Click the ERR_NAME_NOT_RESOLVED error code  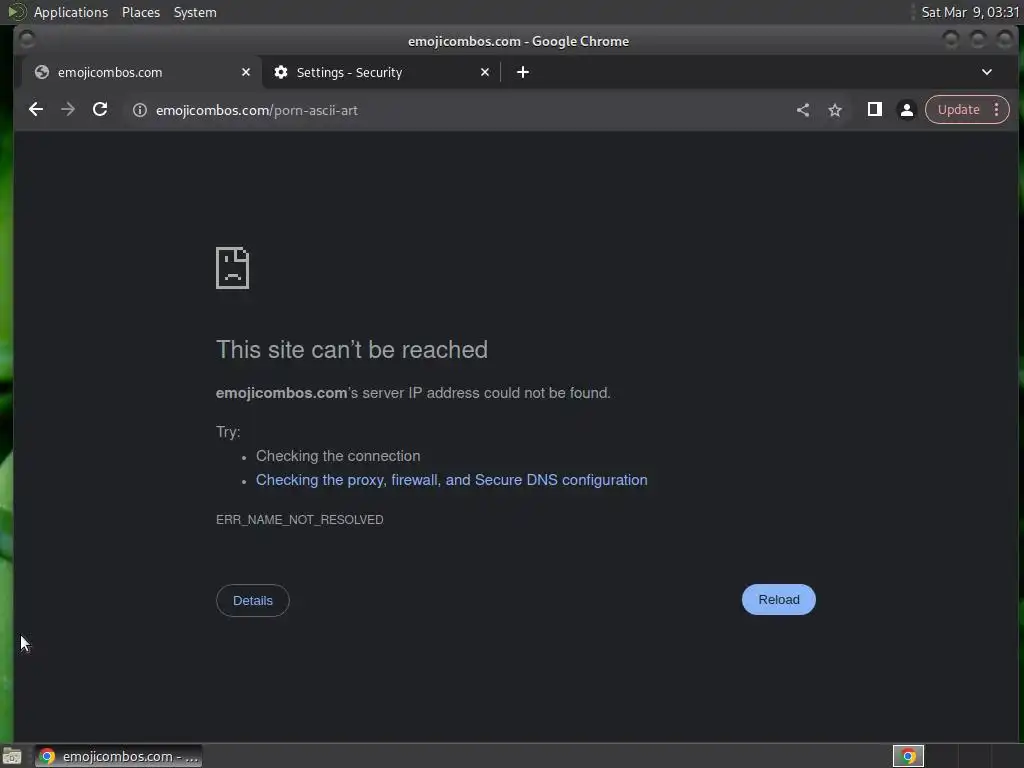[x=300, y=520]
